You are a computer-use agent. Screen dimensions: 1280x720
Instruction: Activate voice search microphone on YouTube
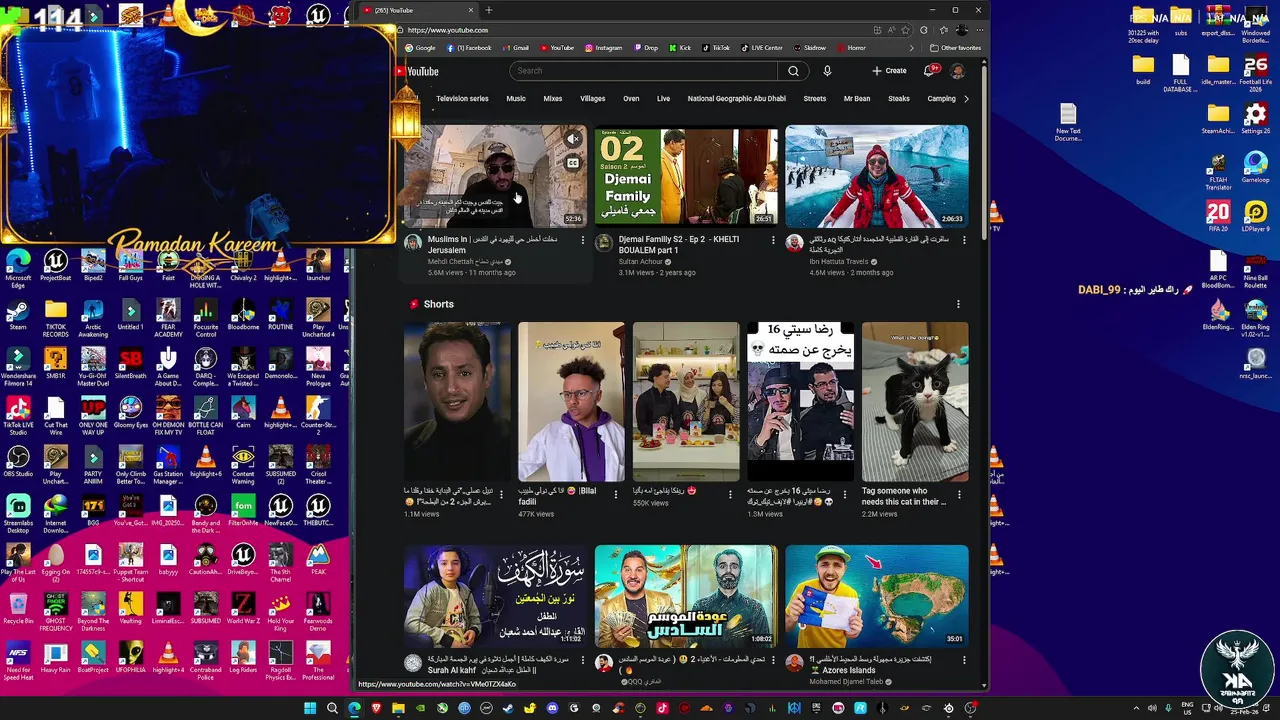[827, 71]
